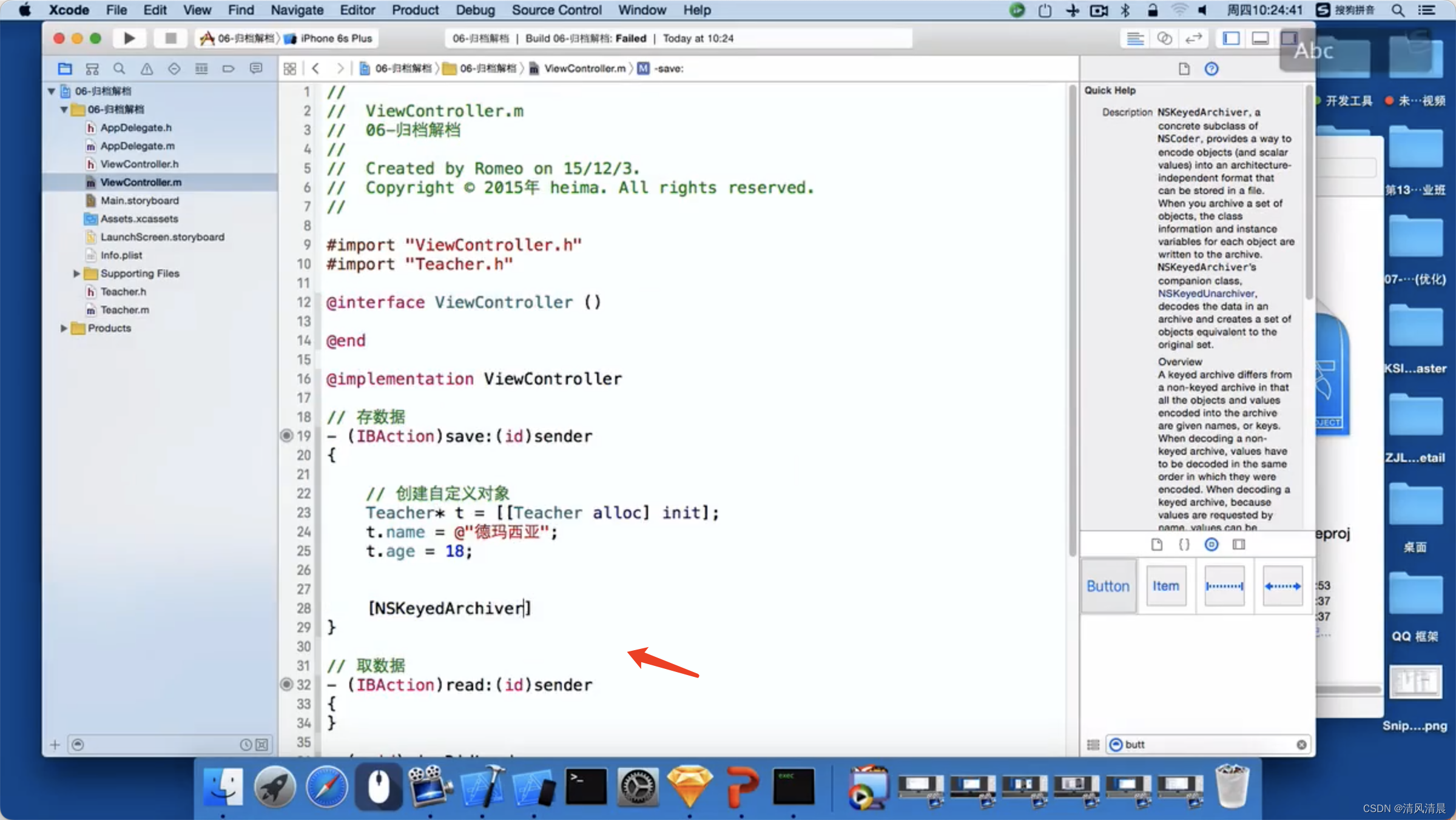Open the scheme selector 06-归档解档
This screenshot has width=1456, height=820.
pos(237,38)
